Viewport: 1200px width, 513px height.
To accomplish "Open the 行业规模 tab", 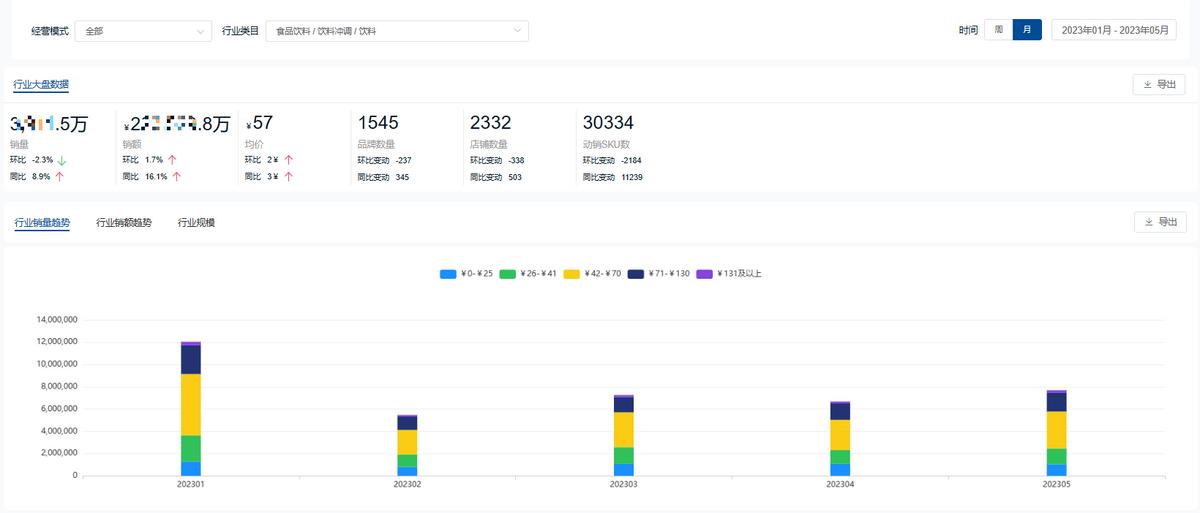I will click(x=196, y=223).
